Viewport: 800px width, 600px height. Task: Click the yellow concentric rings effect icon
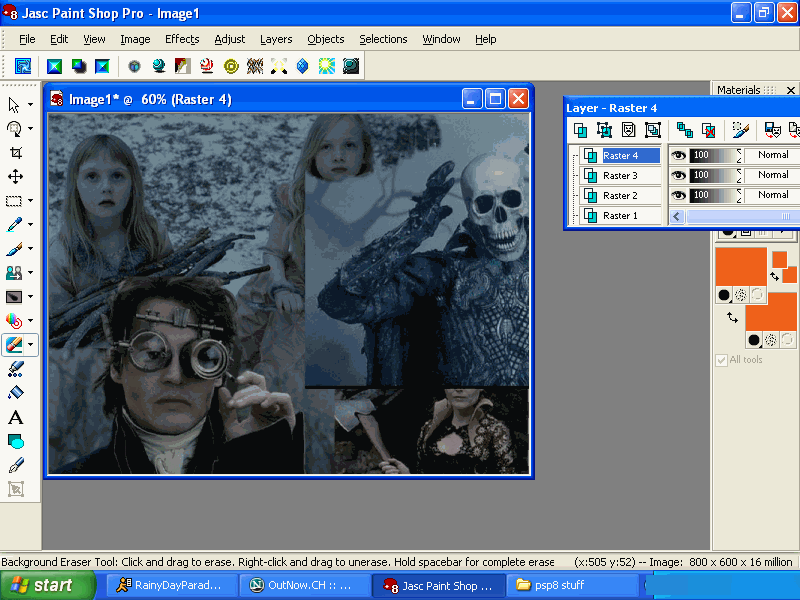click(x=231, y=66)
